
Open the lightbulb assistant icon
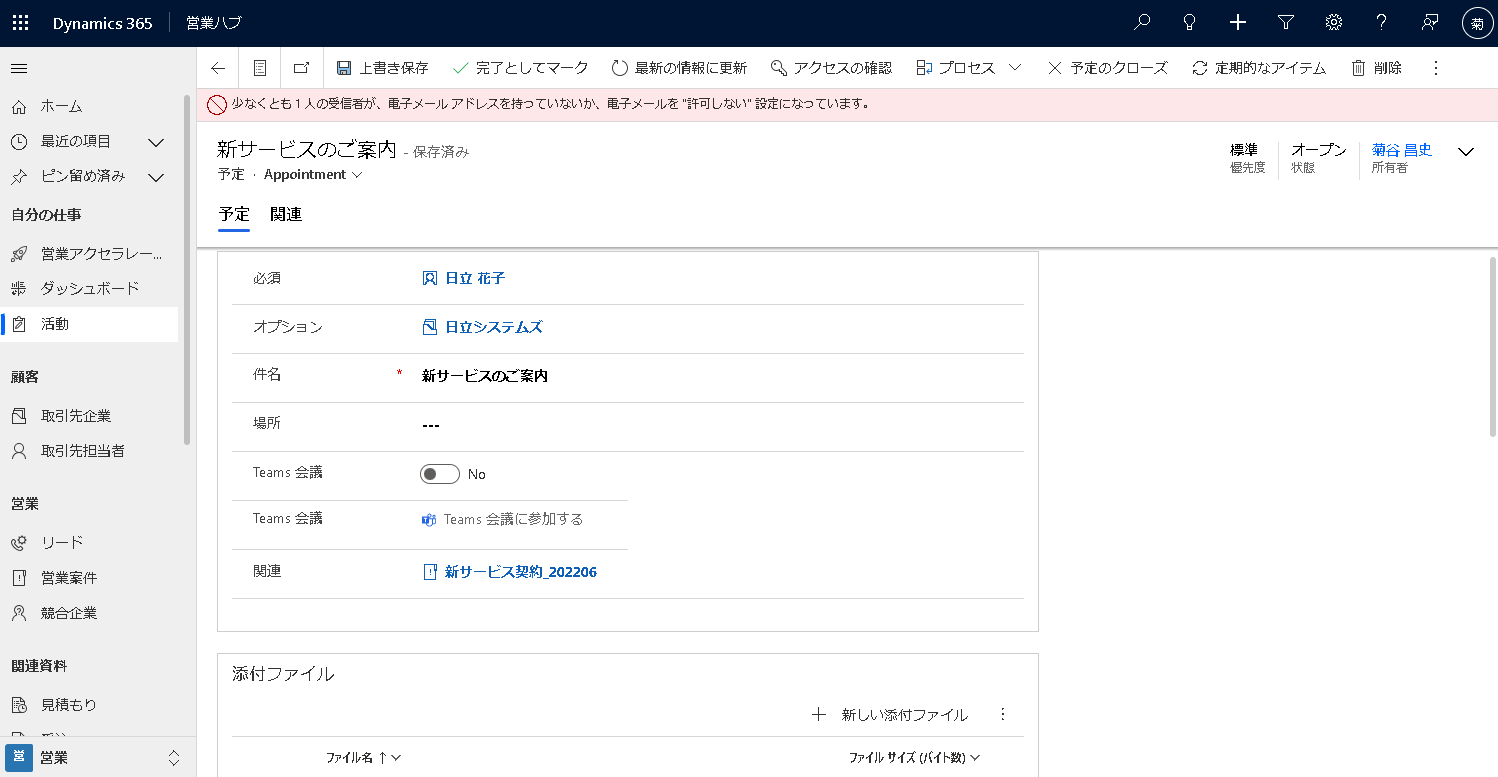(1189, 23)
